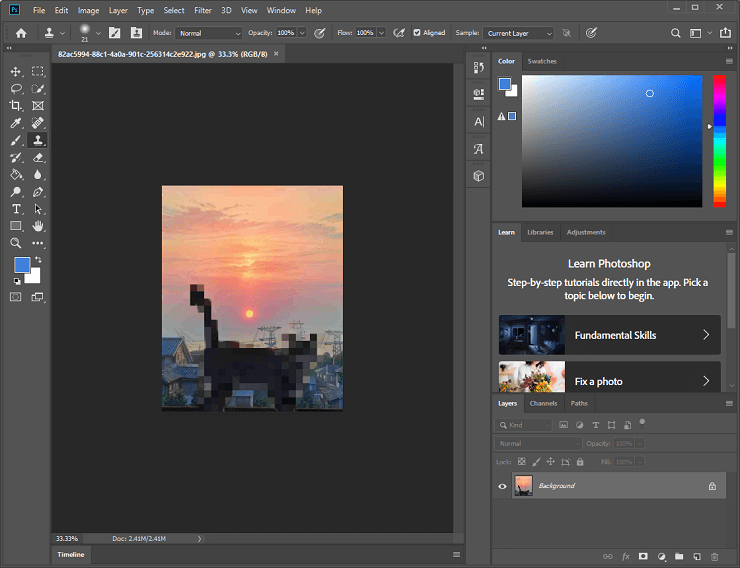Toggle Quick Mask mode
The height and width of the screenshot is (568, 740).
pyautogui.click(x=16, y=297)
